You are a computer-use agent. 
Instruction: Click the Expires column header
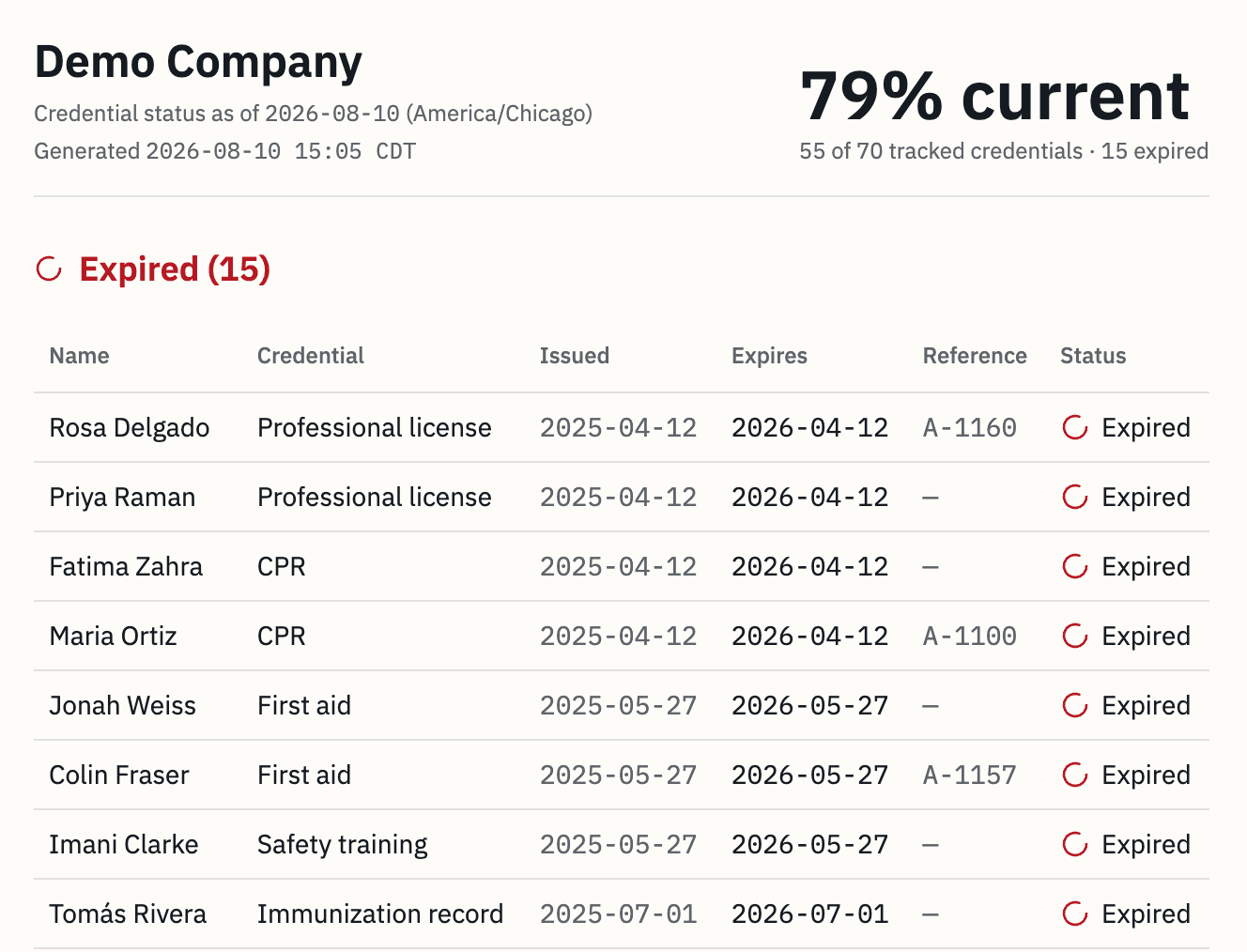[769, 356]
